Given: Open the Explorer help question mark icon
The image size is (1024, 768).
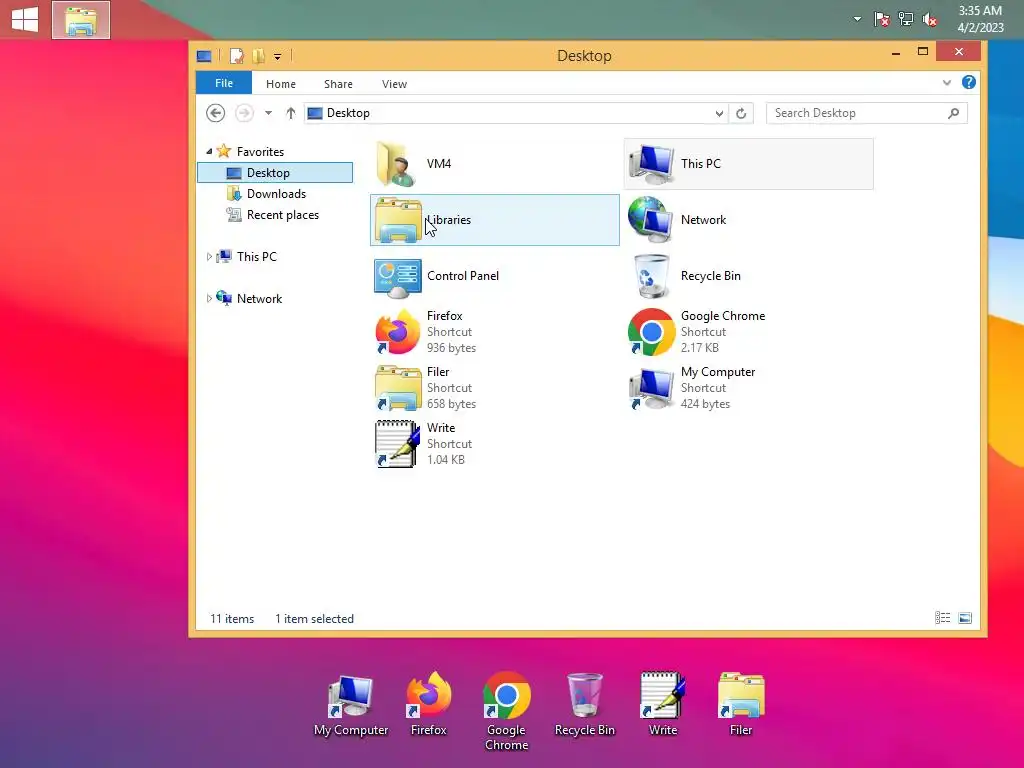Looking at the screenshot, I should pyautogui.click(x=968, y=82).
